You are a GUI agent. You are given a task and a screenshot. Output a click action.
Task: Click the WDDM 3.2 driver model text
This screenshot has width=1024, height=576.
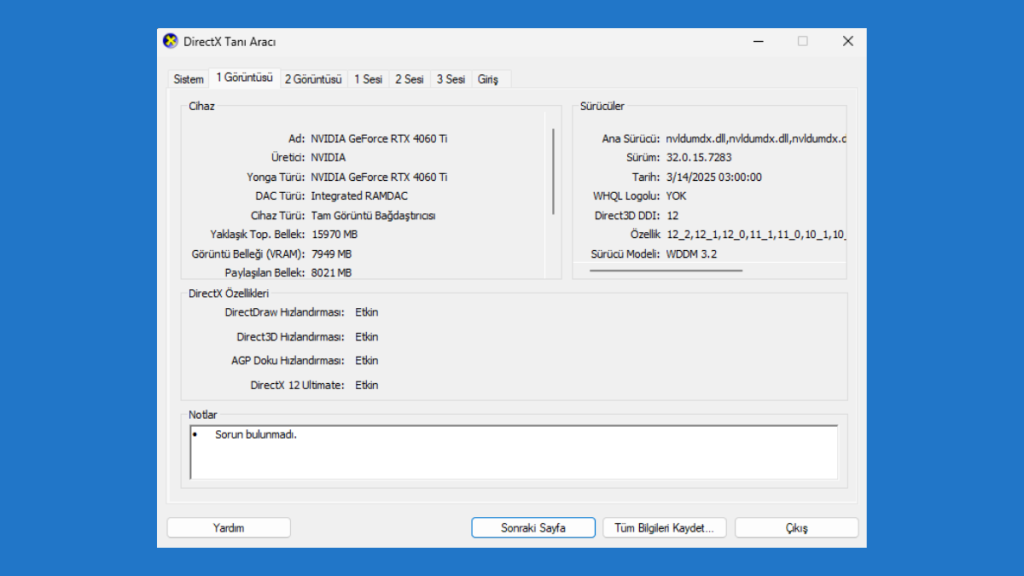[691, 254]
